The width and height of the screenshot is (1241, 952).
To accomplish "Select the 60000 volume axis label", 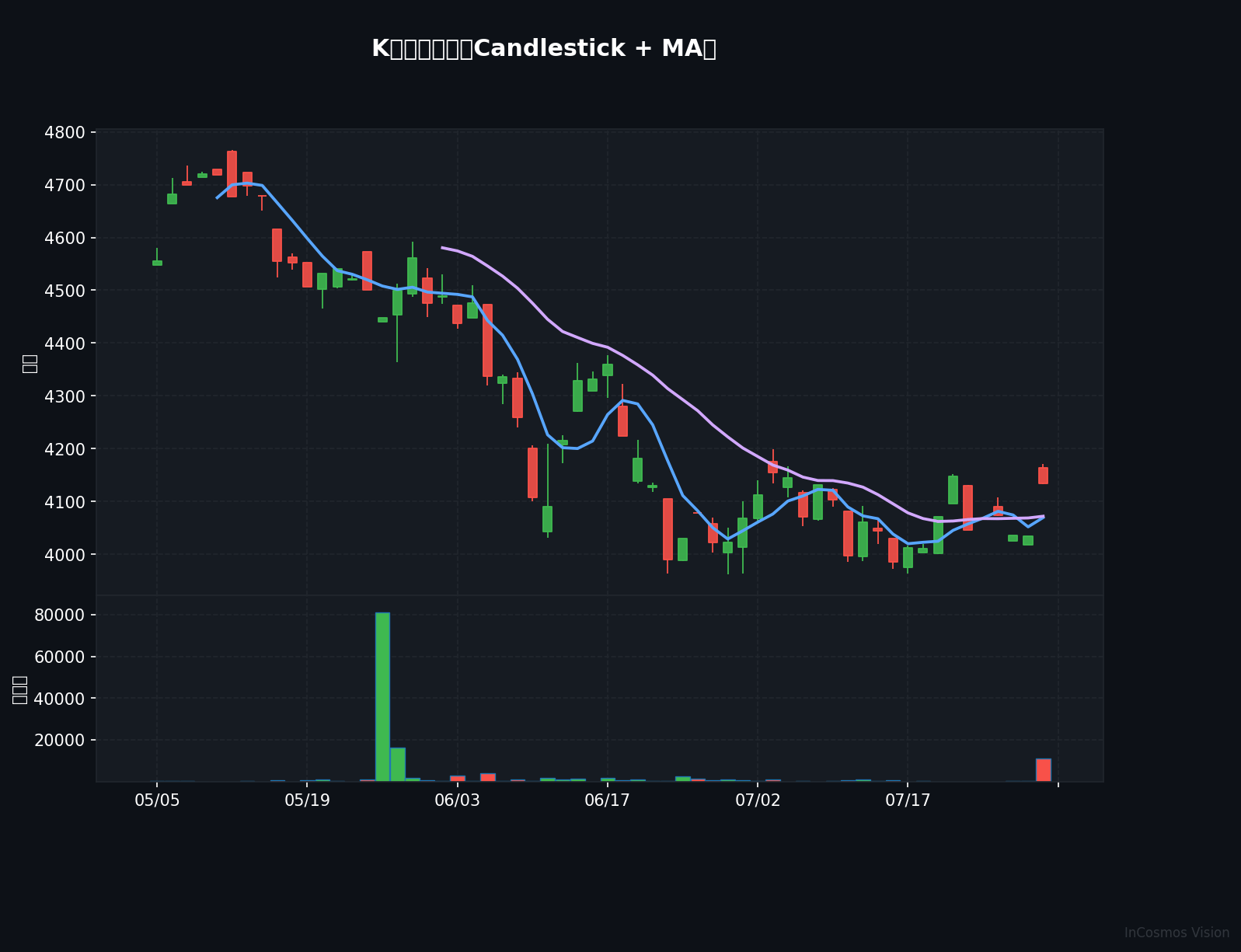I will (61, 657).
